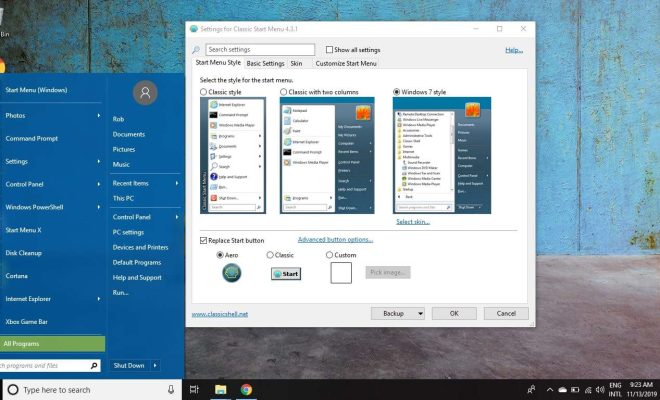Click the Type here to search box

tap(93, 390)
